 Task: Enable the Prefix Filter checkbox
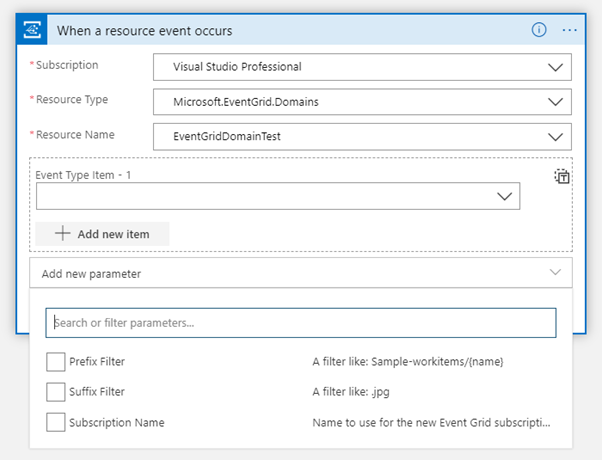55,362
